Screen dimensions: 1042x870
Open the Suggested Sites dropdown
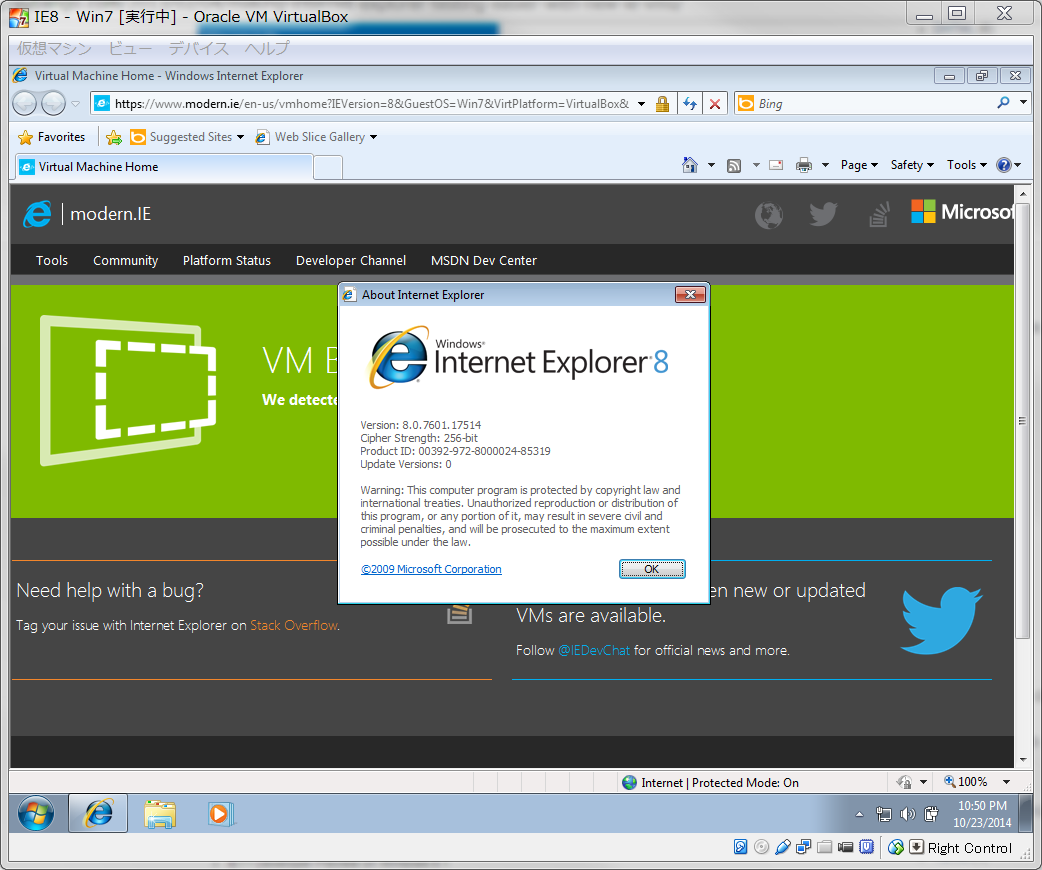(241, 137)
